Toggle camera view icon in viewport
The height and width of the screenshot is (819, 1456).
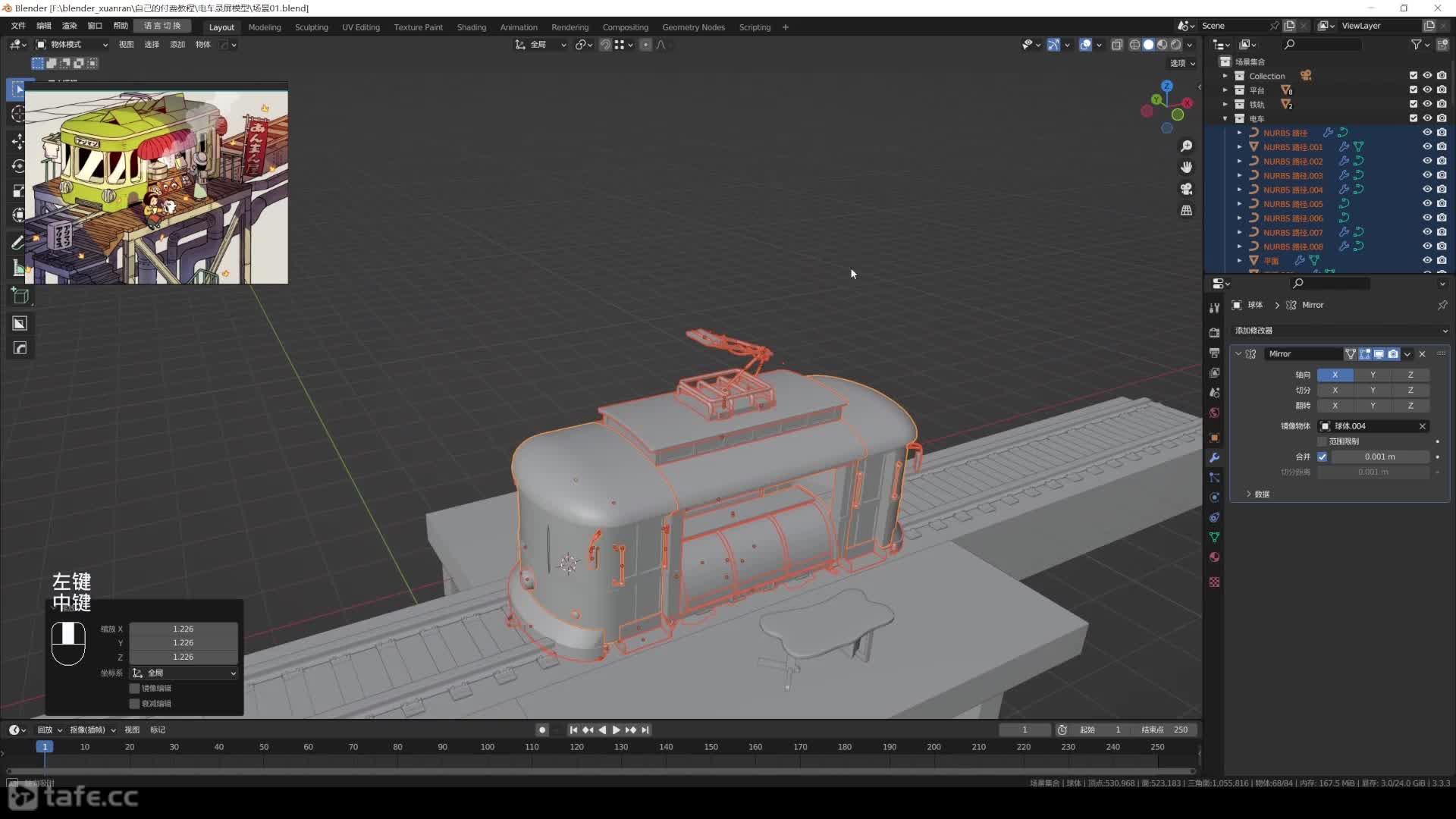click(1187, 189)
